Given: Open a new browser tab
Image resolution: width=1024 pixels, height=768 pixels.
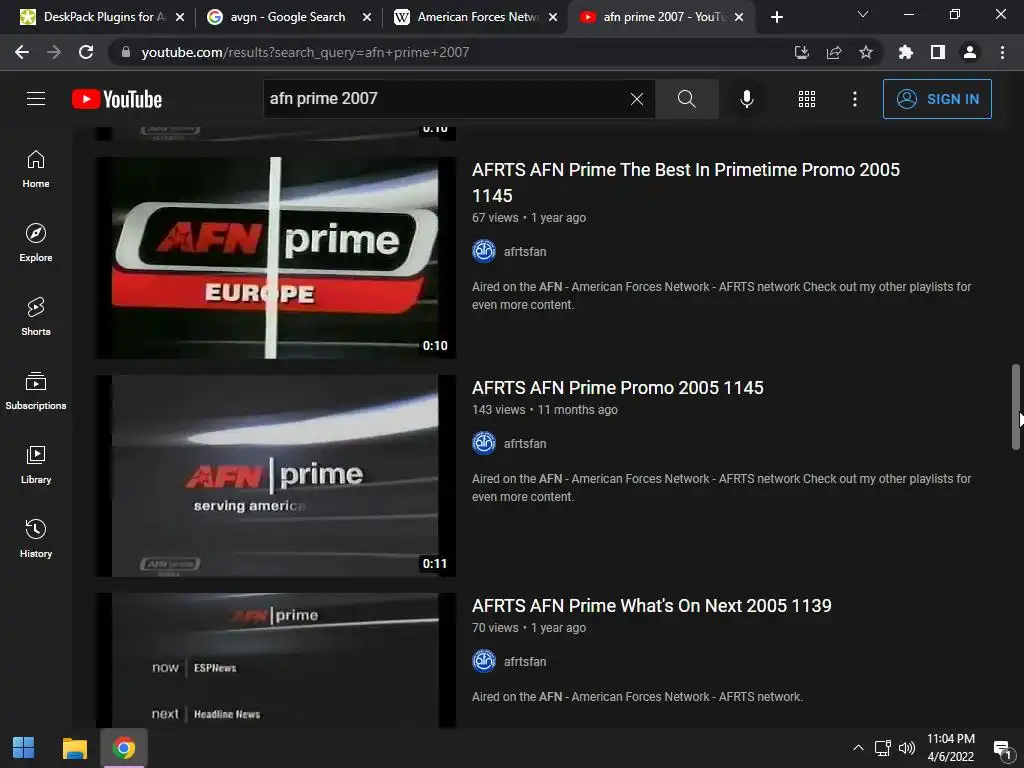Looking at the screenshot, I should [x=776, y=17].
